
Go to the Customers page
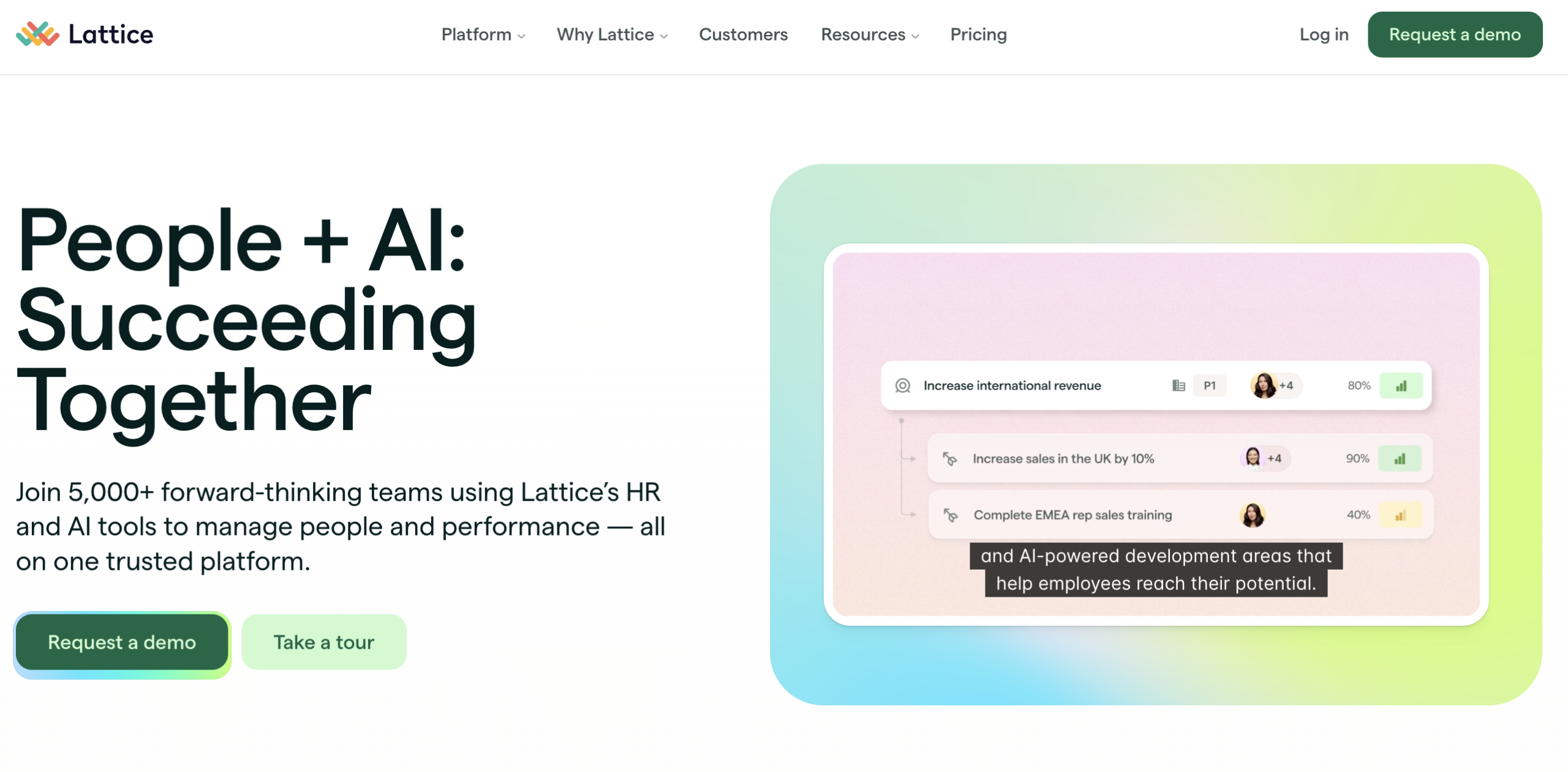click(x=743, y=34)
